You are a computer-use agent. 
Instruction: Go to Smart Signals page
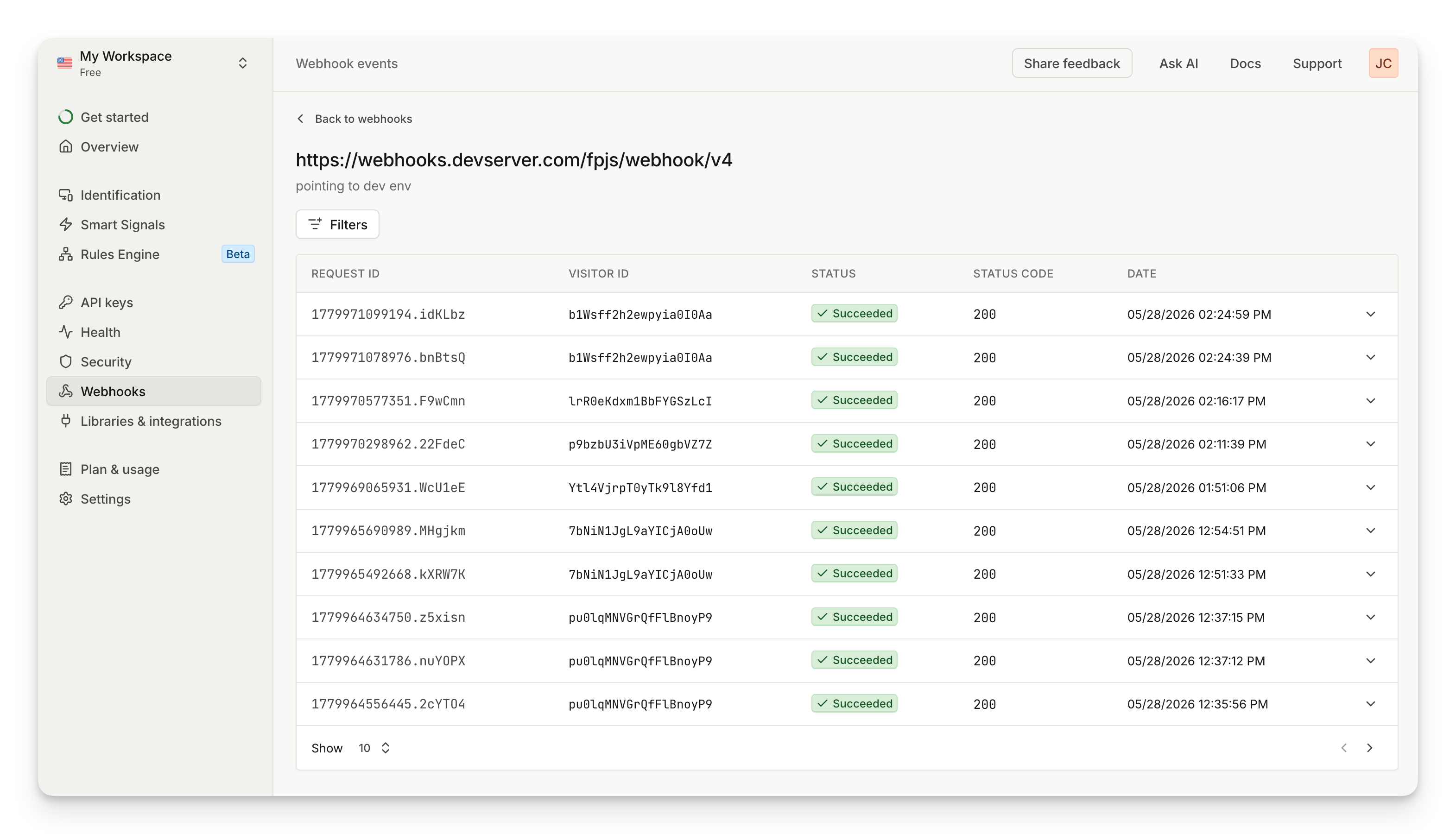click(x=153, y=225)
